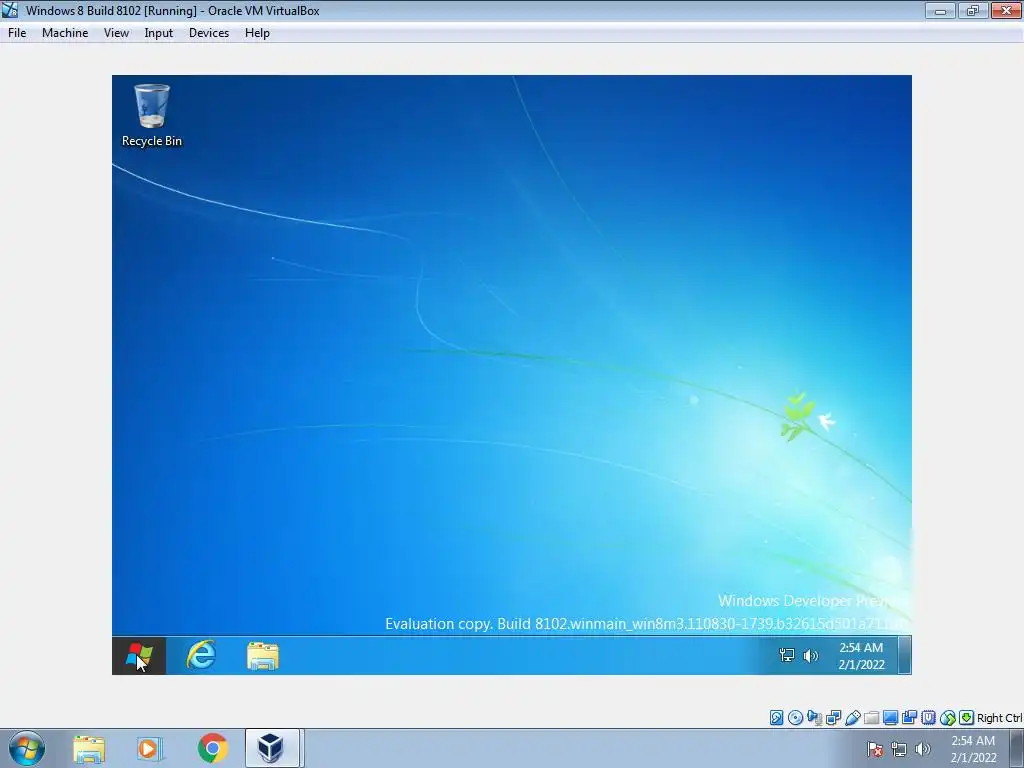Screen dimensions: 1024x768
Task: Open the File menu in VirtualBox
Action: click(x=17, y=33)
